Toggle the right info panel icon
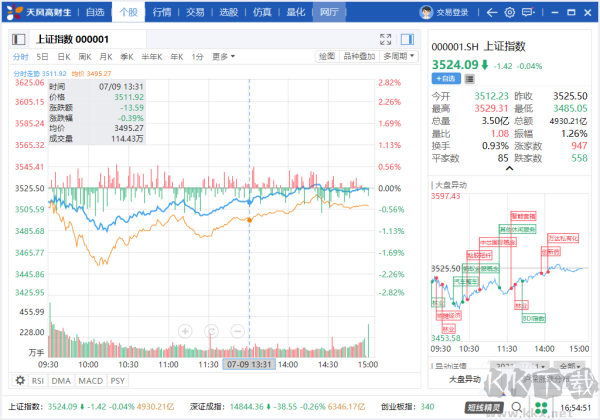 407,39
